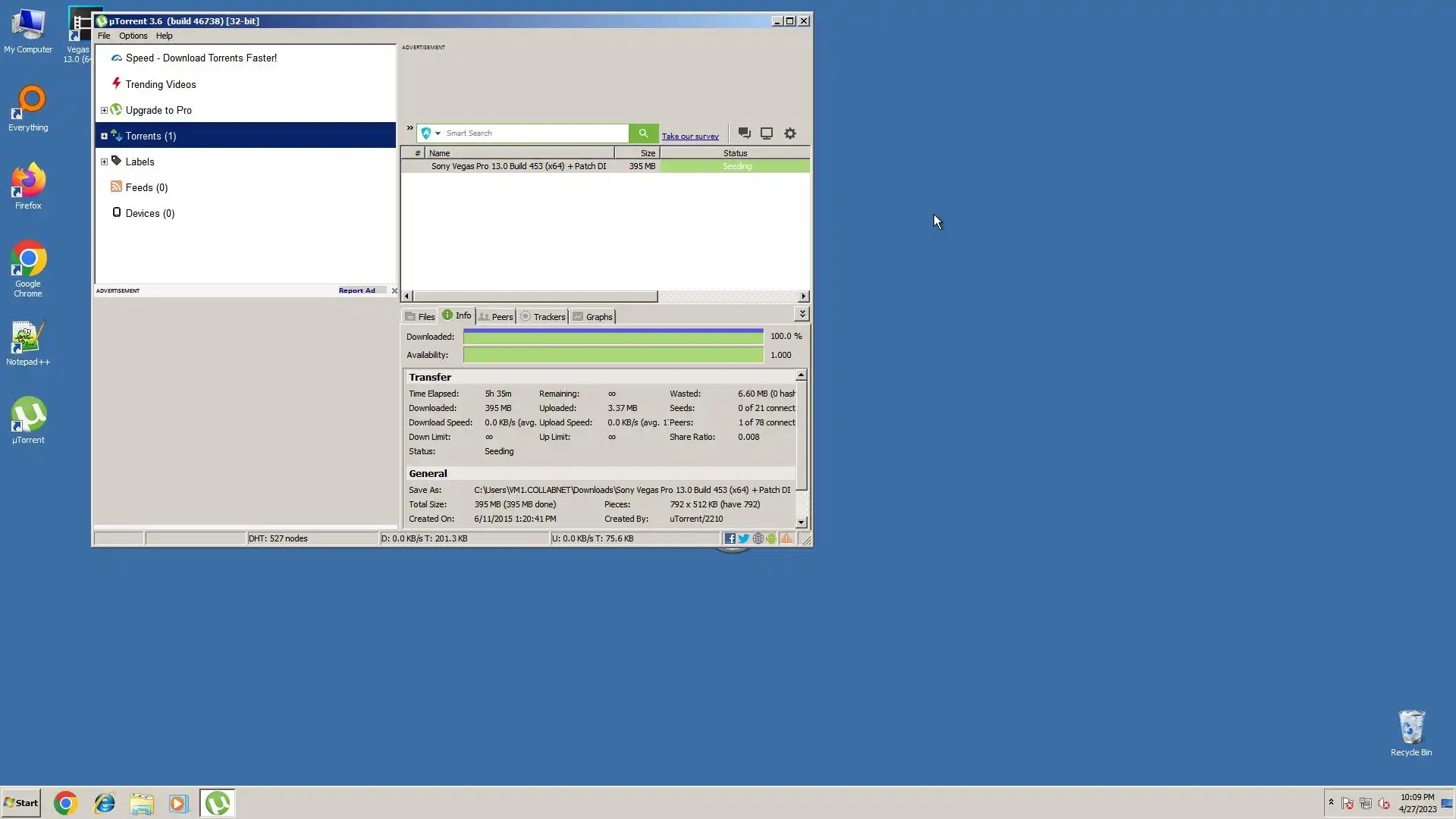The width and height of the screenshot is (1456, 819).
Task: Click the Facebook icon in status bar
Action: (730, 538)
